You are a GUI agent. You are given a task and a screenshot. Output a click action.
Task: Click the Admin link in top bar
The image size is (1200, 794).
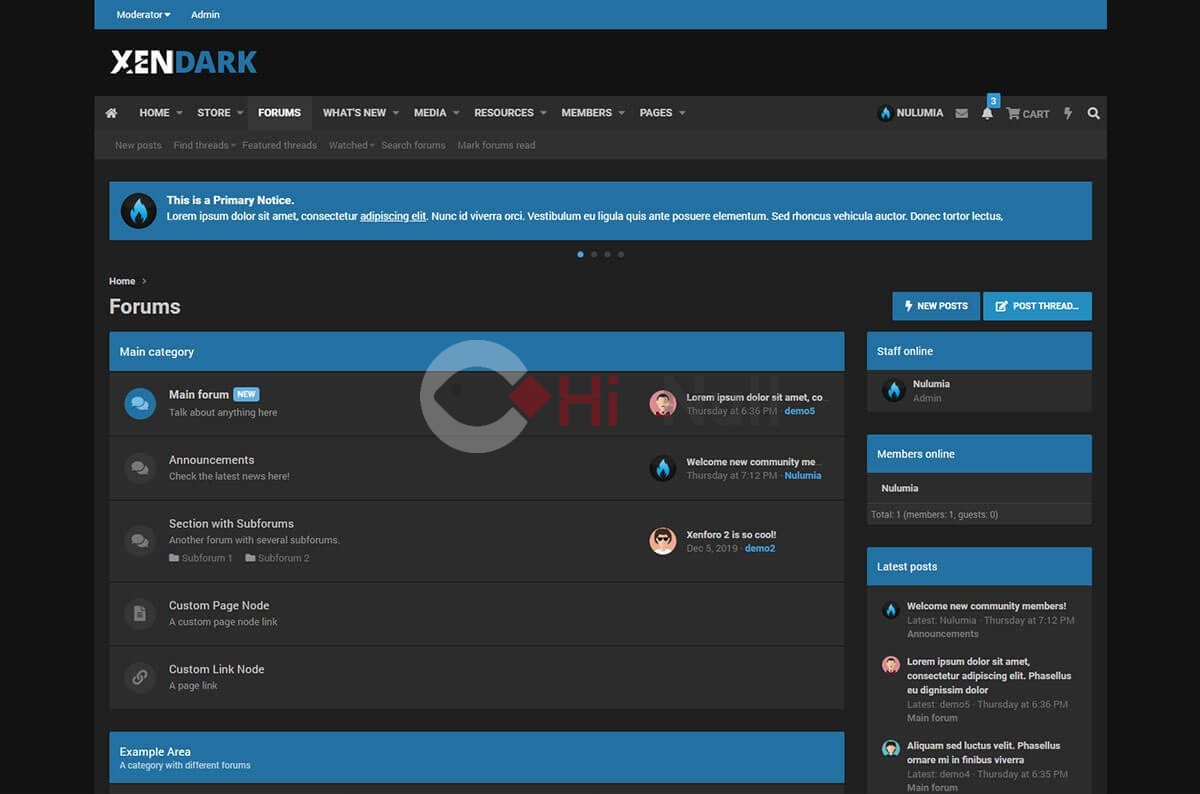click(205, 15)
